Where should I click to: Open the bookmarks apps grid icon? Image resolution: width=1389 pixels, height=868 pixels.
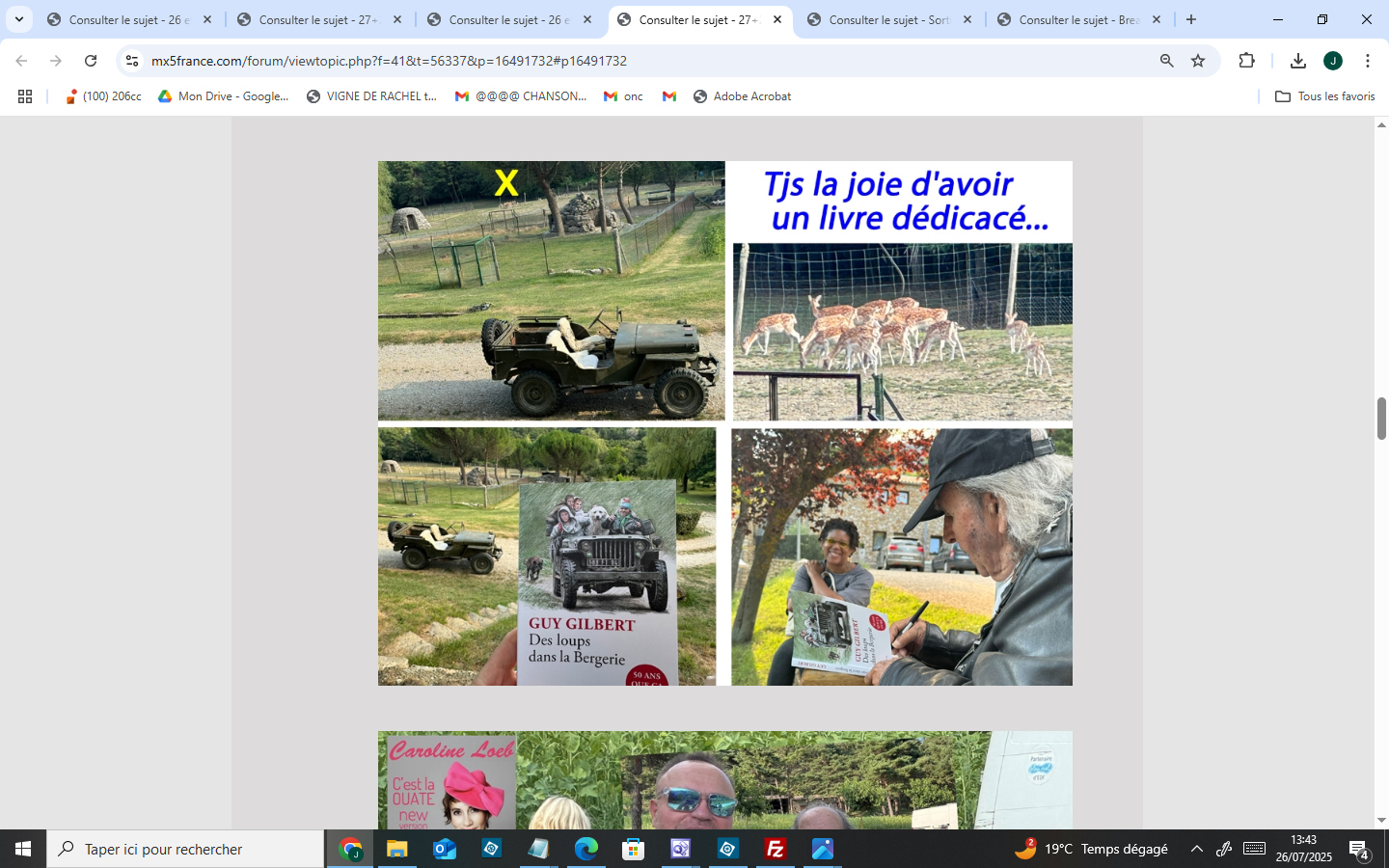25,96
